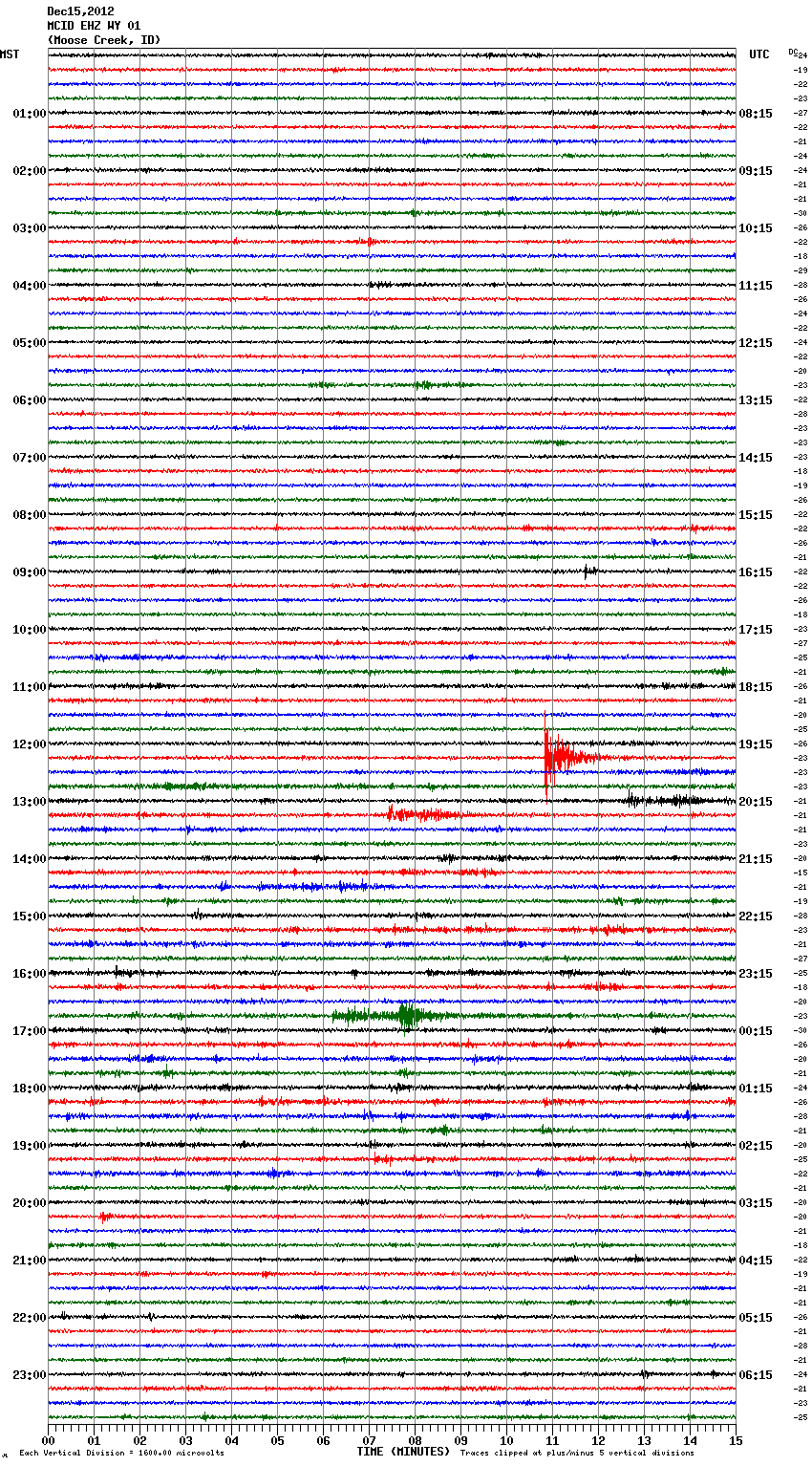Viewport: 812px width, 1466px height.
Task: Click minute 00 on the bottom axis
Action: tap(48, 1440)
